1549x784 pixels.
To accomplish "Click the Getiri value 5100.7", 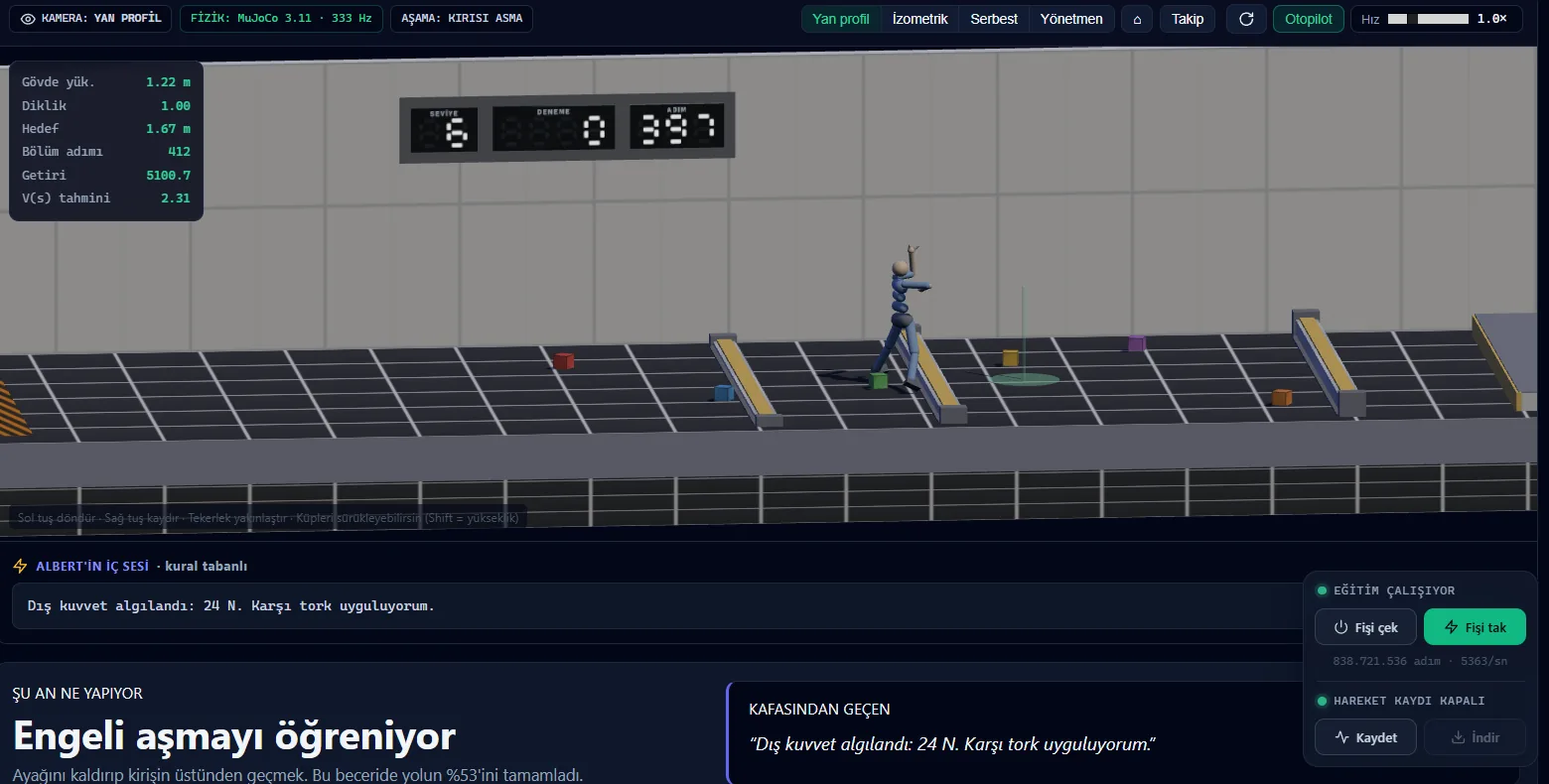I will pos(168,175).
